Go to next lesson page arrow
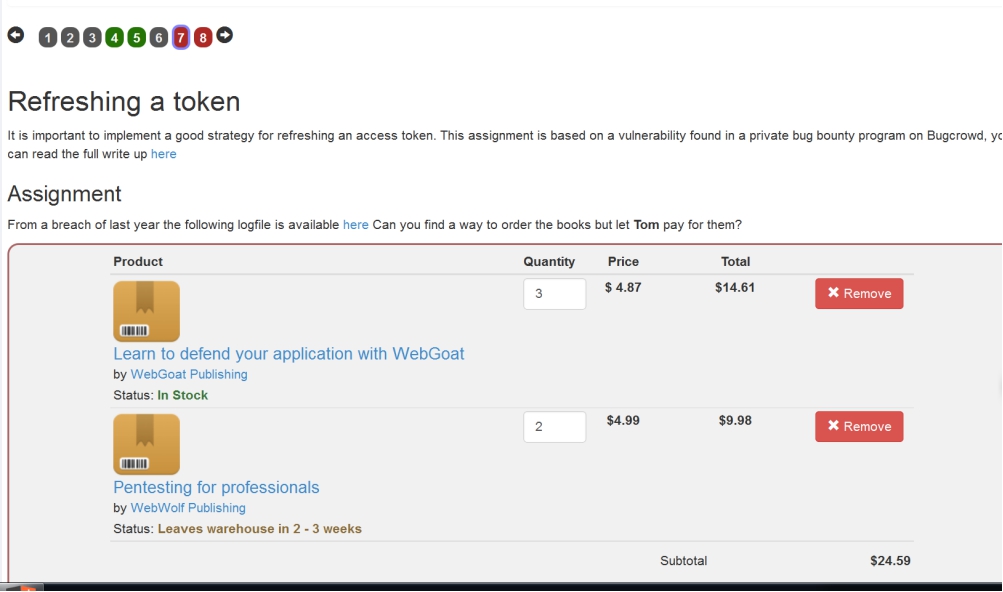Image resolution: width=1003 pixels, height=592 pixels. coord(225,35)
